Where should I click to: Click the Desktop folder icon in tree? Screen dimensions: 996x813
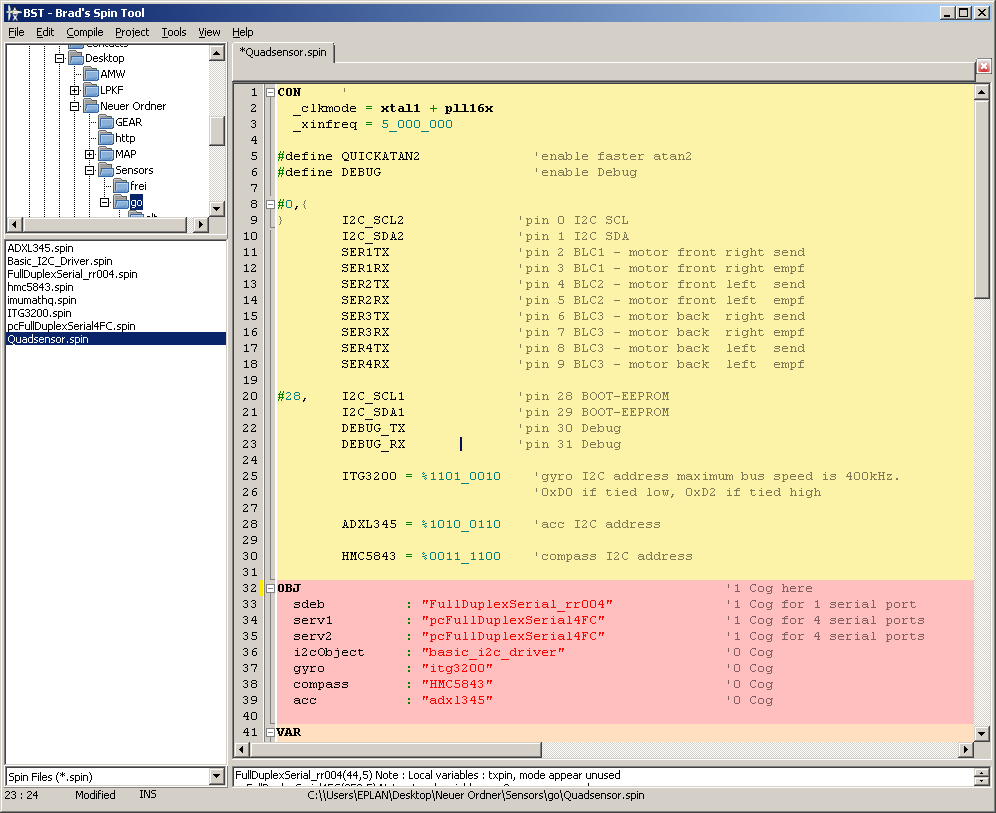point(76,58)
